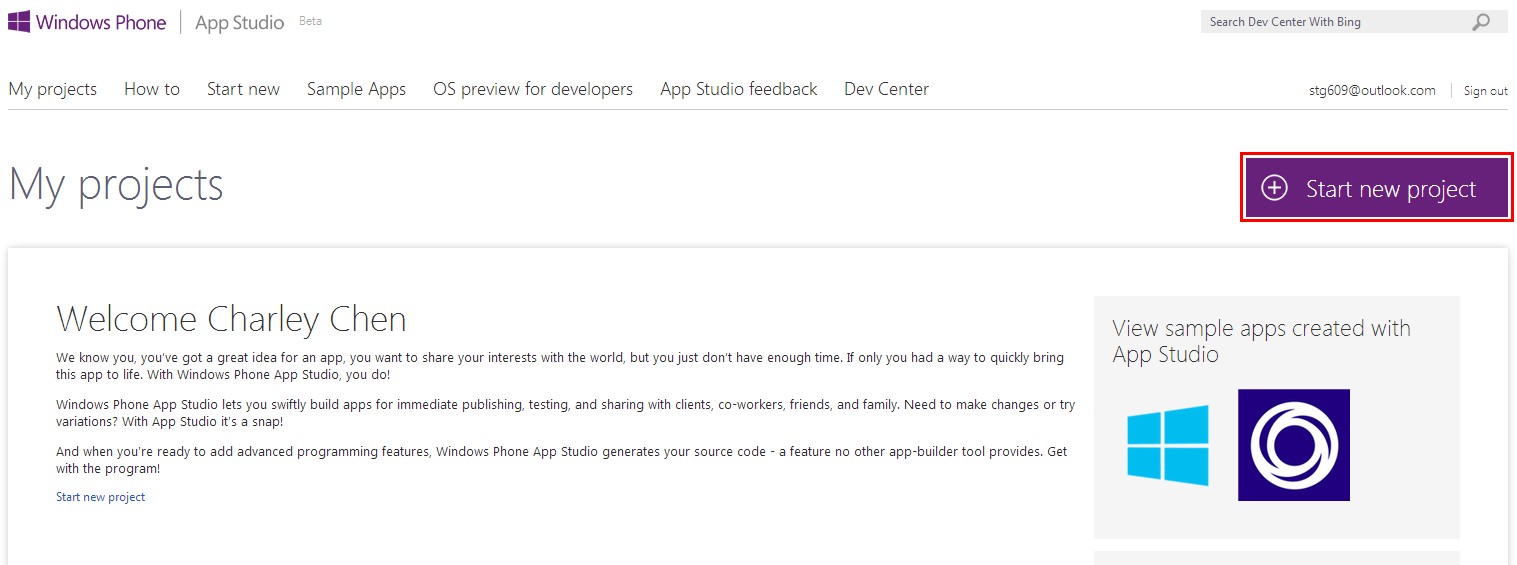
Task: Click the stg609@outlook.com account
Action: [1372, 90]
